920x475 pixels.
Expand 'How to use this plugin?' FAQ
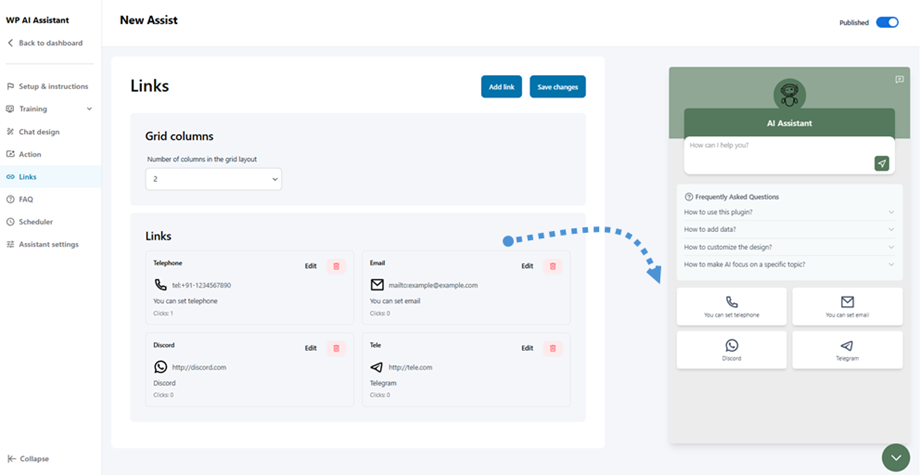pos(789,212)
